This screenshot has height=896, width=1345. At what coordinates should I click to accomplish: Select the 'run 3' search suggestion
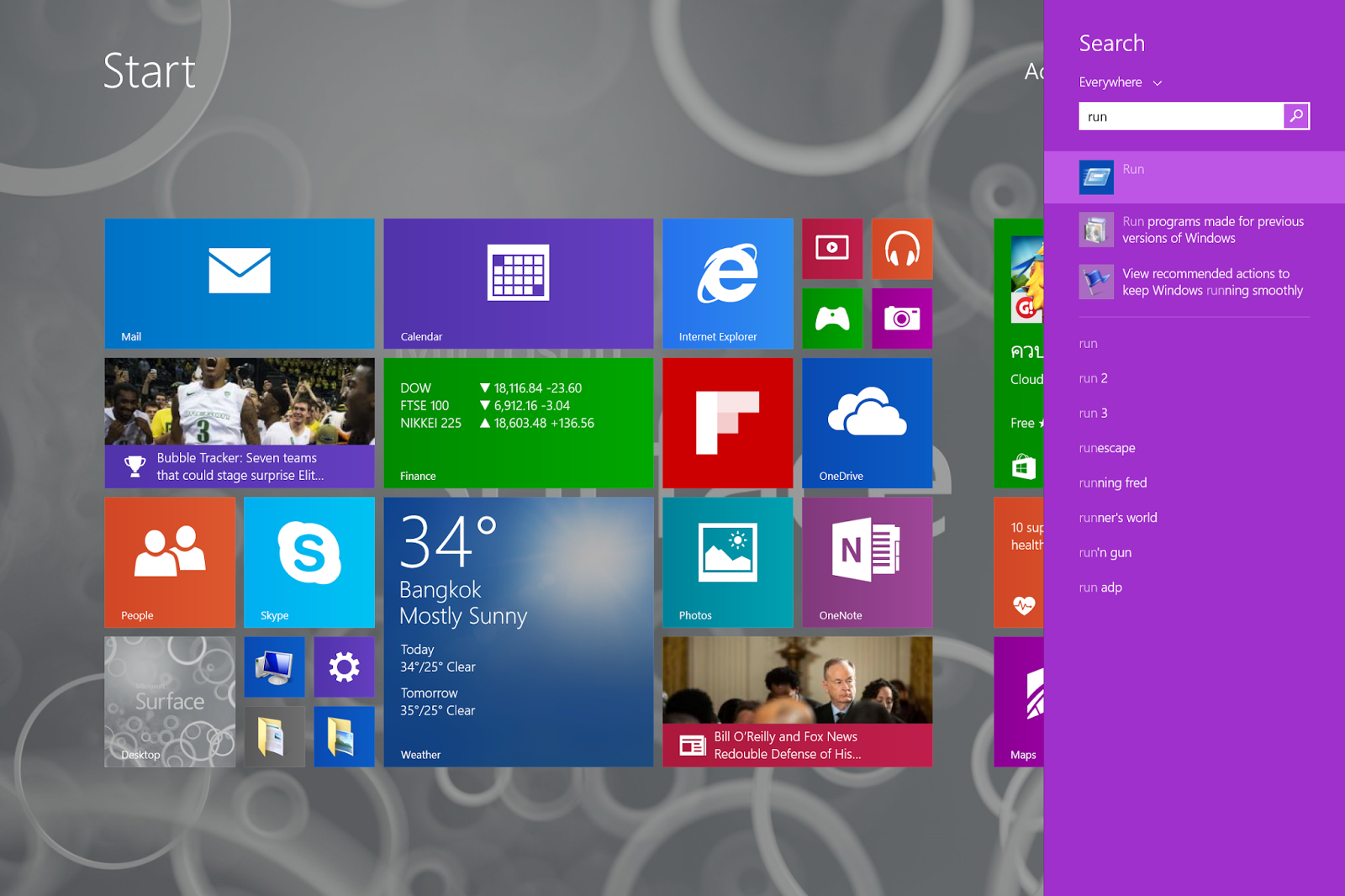pos(1094,414)
